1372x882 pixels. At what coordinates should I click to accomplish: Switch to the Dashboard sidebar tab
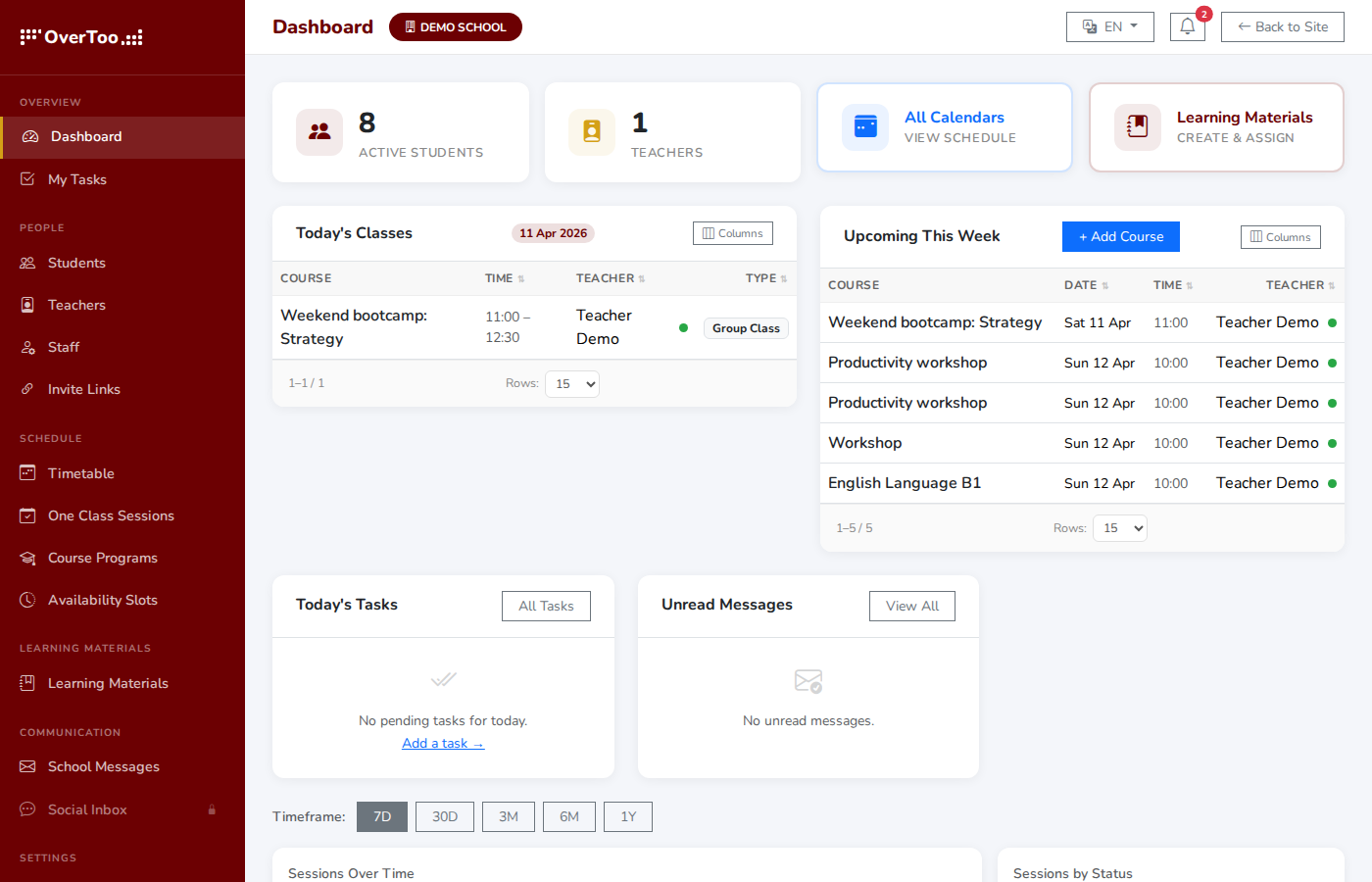click(x=85, y=137)
